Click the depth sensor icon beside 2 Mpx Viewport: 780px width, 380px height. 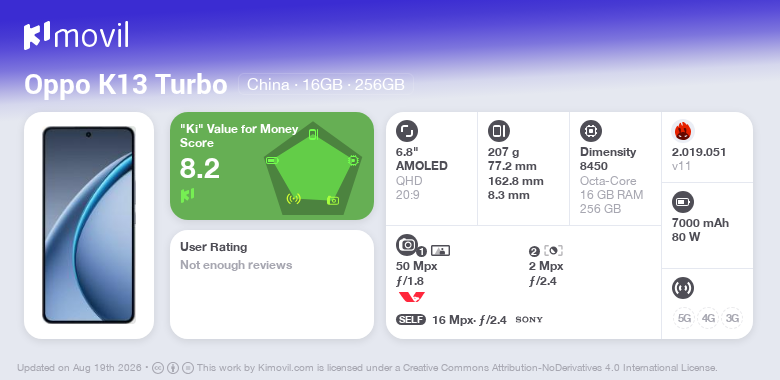553,251
